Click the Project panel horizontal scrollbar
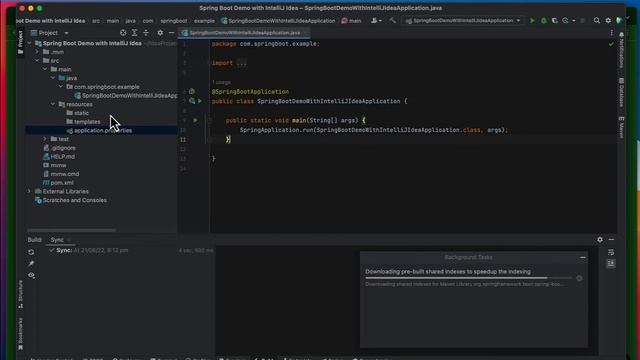Image resolution: width=640 pixels, height=360 pixels. (x=71, y=230)
